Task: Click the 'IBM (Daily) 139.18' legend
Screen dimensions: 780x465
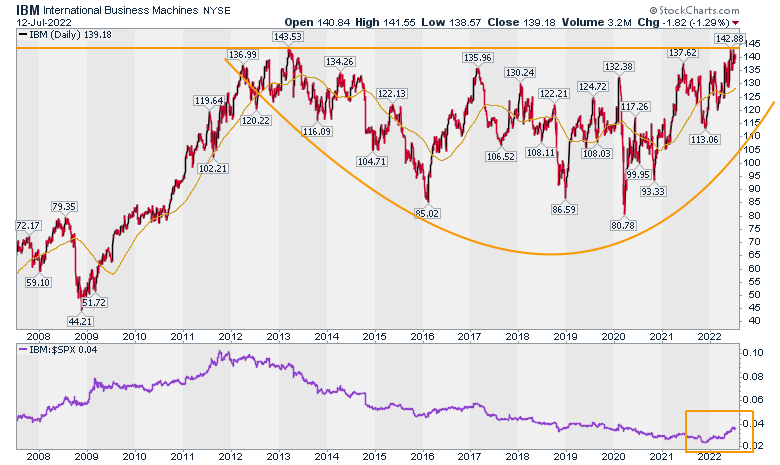Action: tap(65, 35)
